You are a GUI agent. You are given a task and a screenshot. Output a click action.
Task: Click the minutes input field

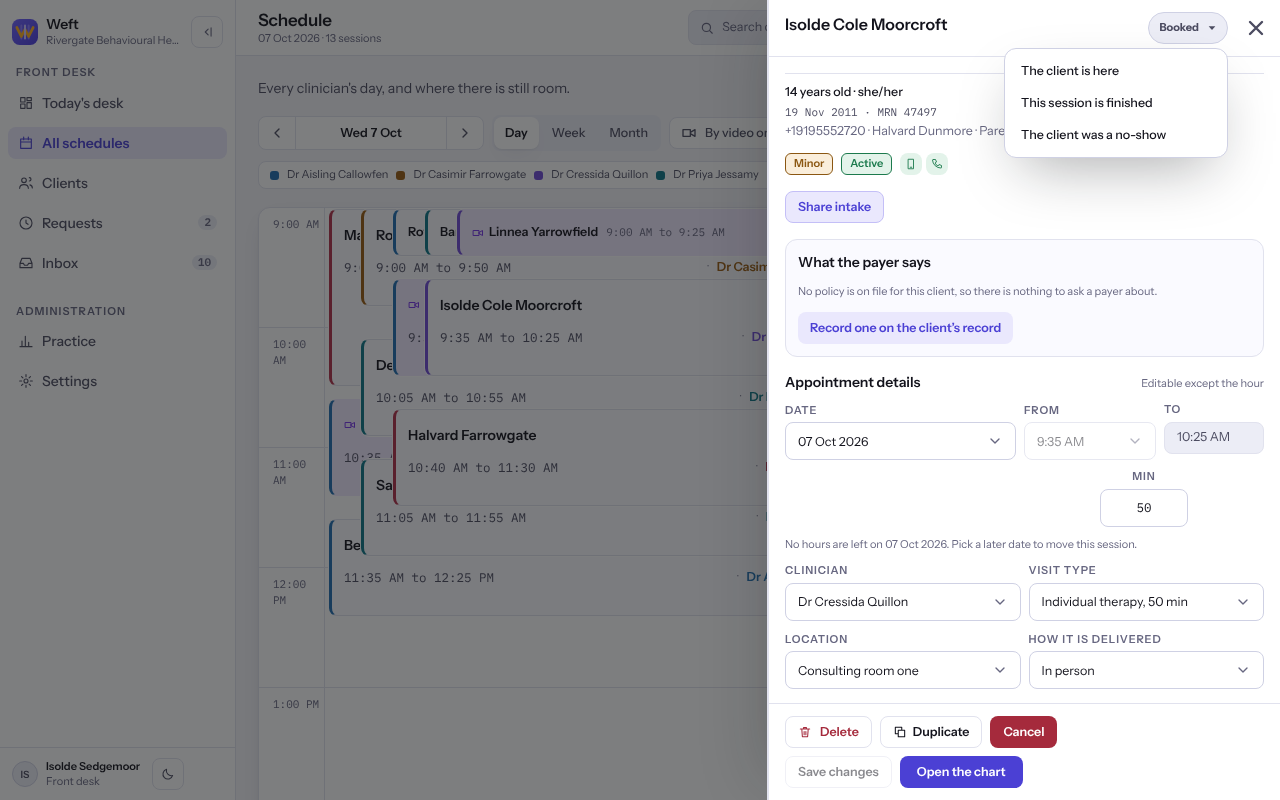(x=1144, y=508)
